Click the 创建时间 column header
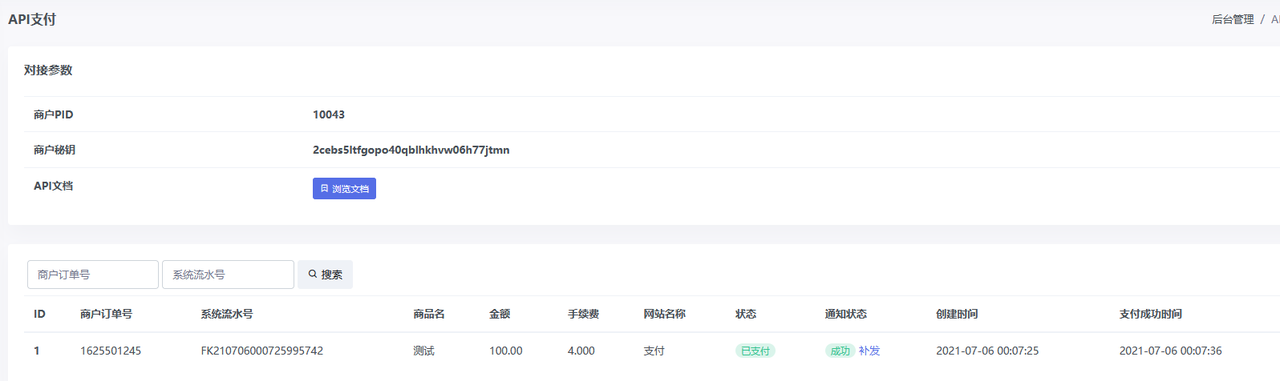1280x381 pixels. (957, 314)
